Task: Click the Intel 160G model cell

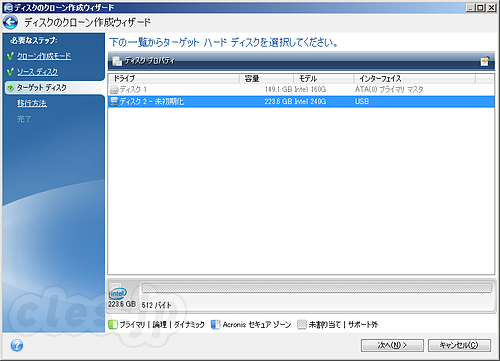Action: pyautogui.click(x=310, y=89)
